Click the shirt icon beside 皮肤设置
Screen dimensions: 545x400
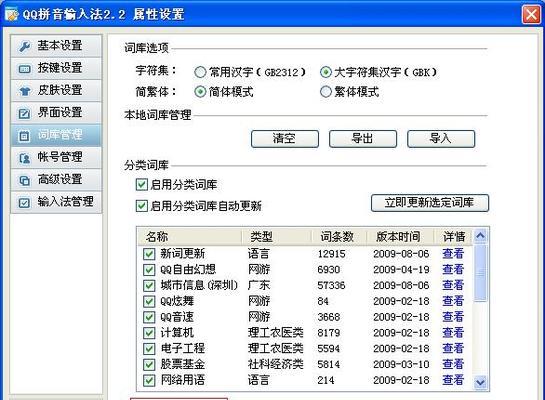click(x=24, y=91)
